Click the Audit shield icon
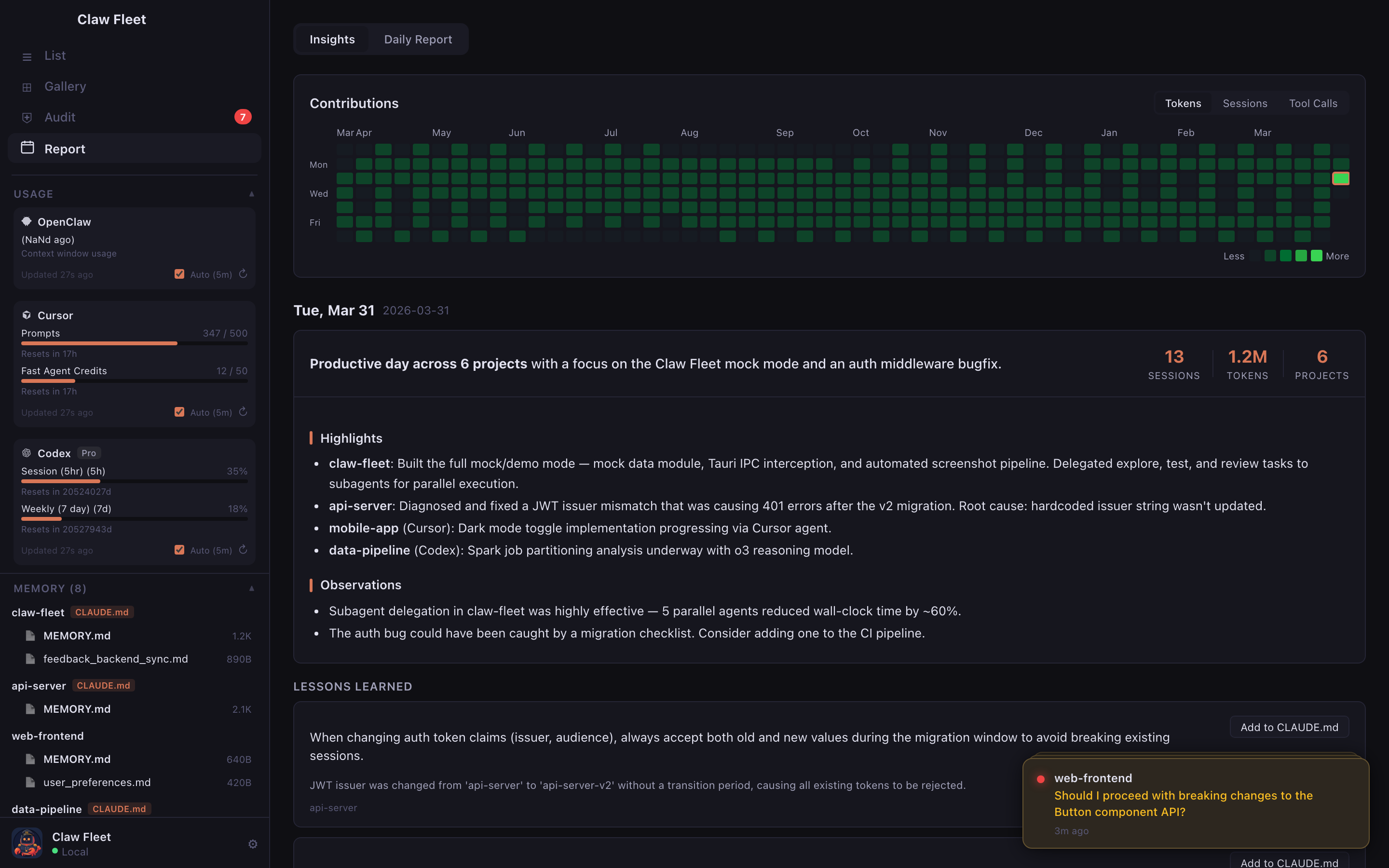1389x868 pixels. (x=27, y=117)
